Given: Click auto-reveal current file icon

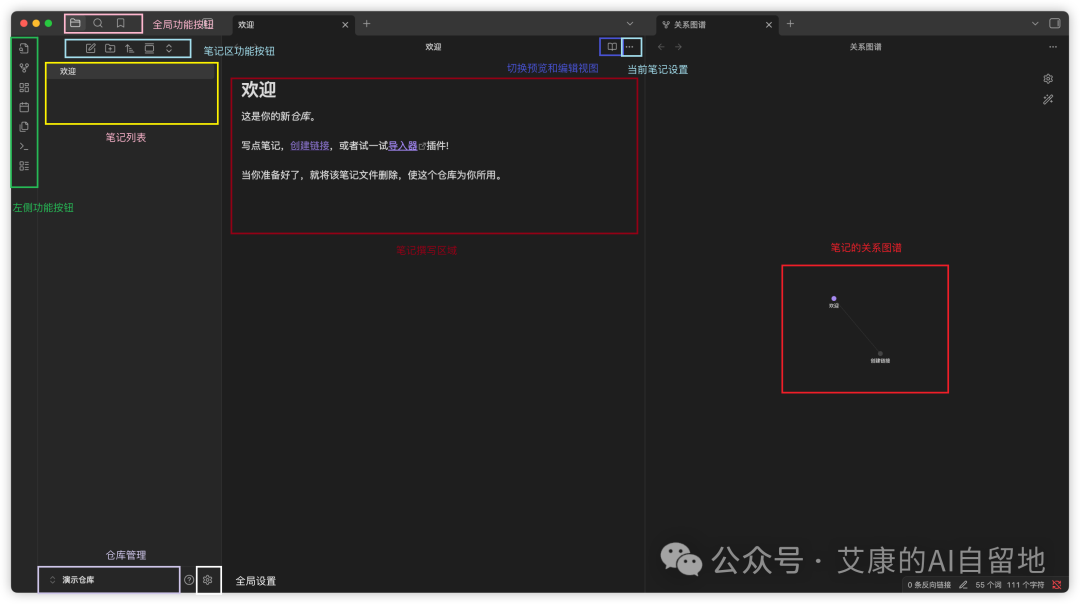Looking at the screenshot, I should tap(149, 48).
